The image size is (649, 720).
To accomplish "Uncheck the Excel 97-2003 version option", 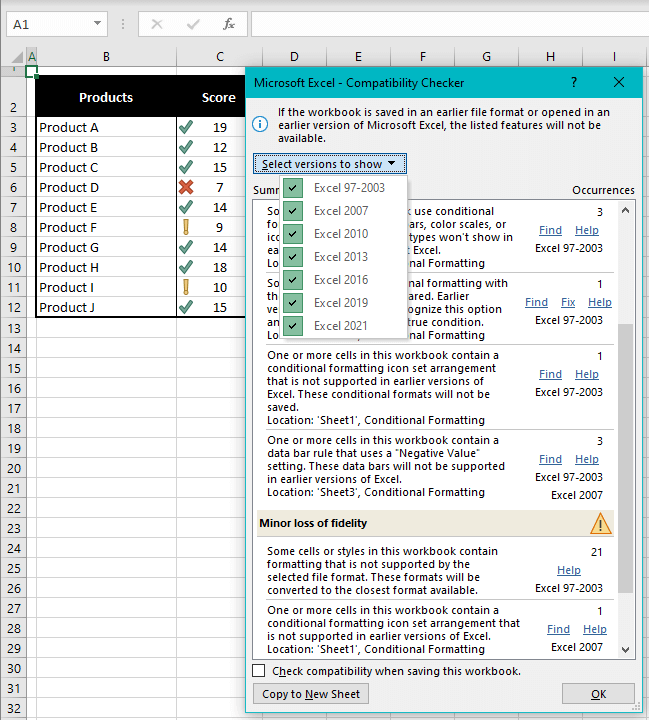I will (x=293, y=188).
